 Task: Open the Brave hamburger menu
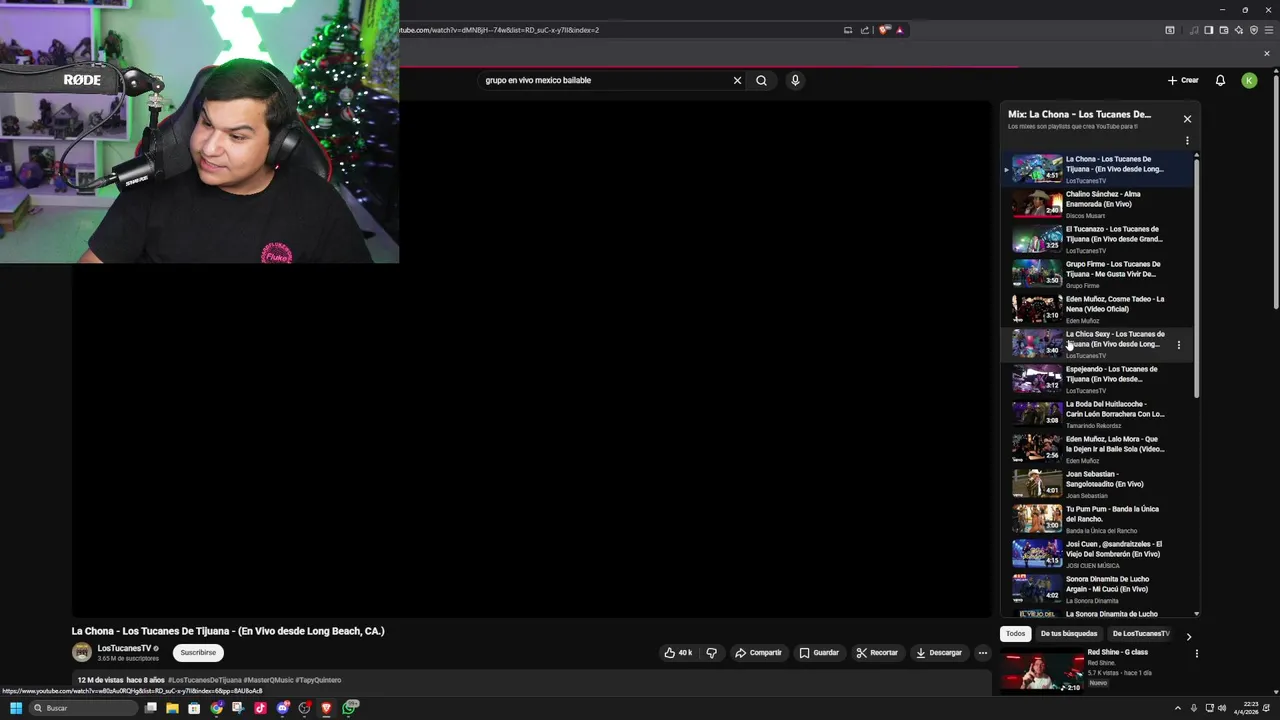(1269, 30)
